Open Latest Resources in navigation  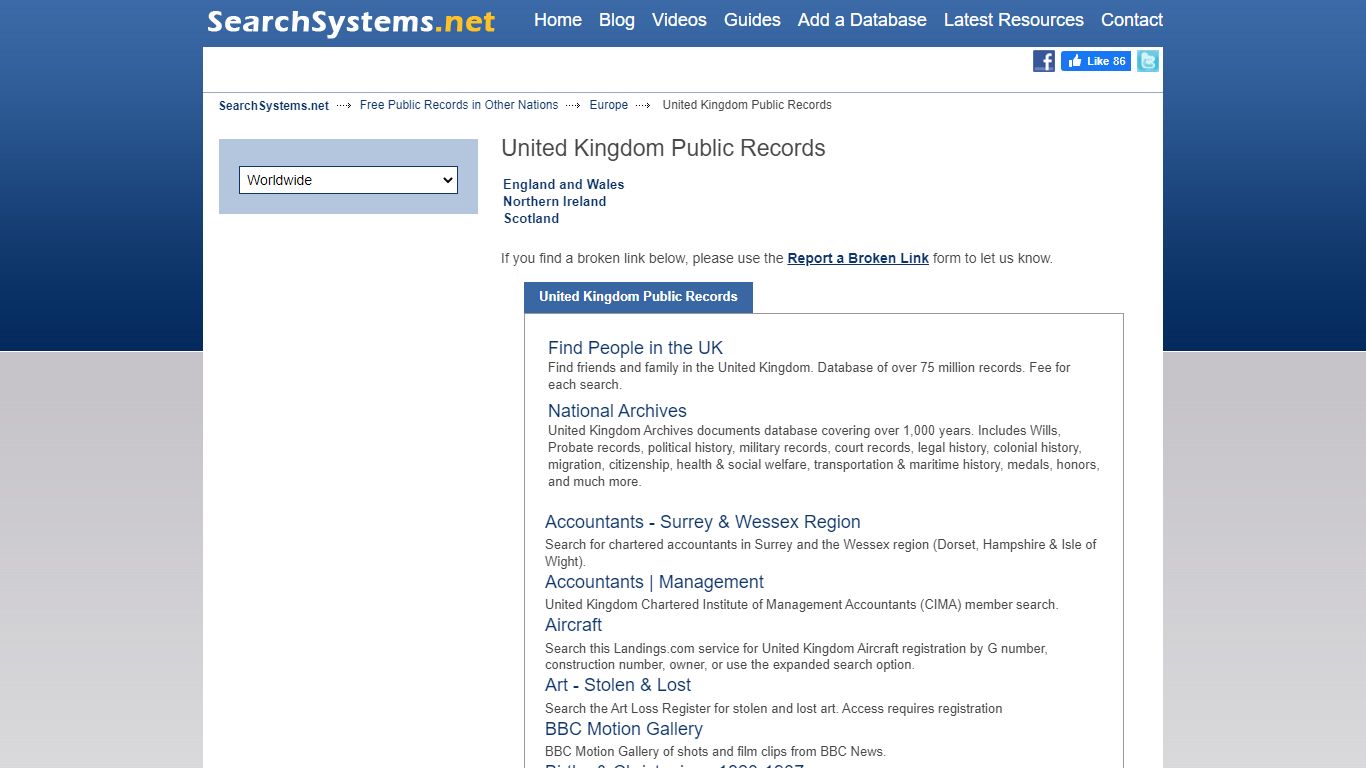pyautogui.click(x=1014, y=20)
